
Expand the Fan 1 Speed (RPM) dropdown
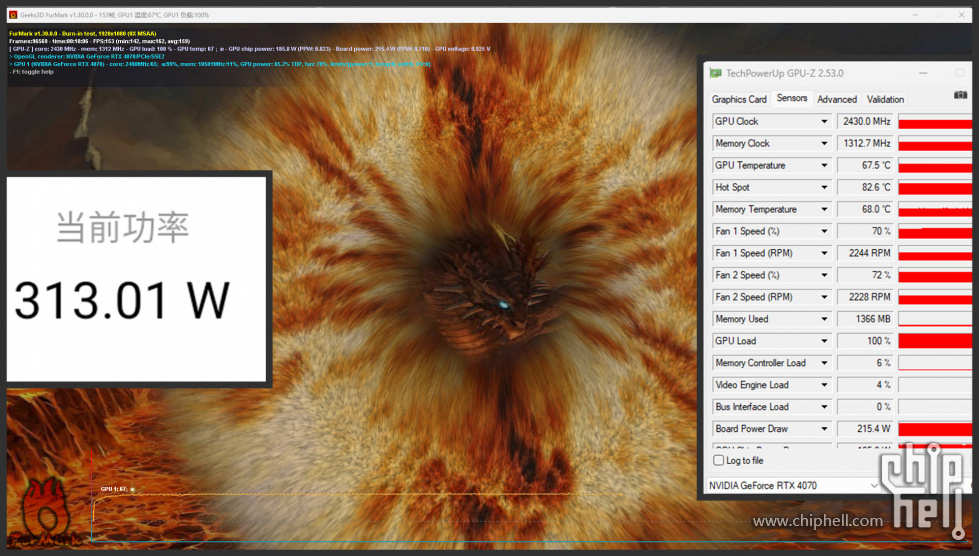click(x=824, y=253)
